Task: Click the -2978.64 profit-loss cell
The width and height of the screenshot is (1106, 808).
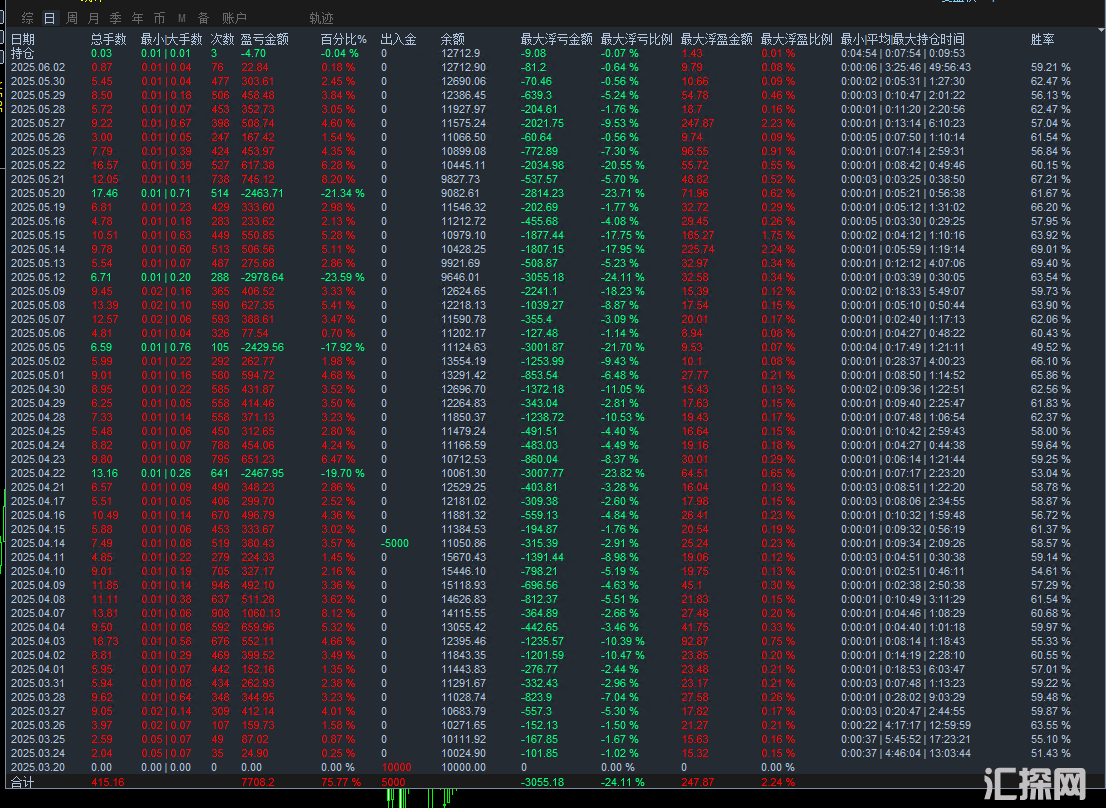Action: click(262, 277)
